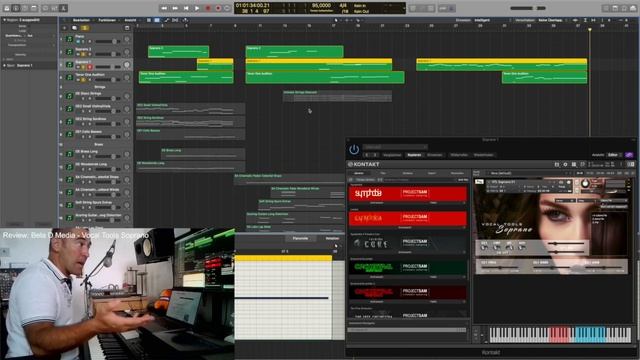
Task: Open the left-click pointer tool menu
Action: (x=337, y=20)
